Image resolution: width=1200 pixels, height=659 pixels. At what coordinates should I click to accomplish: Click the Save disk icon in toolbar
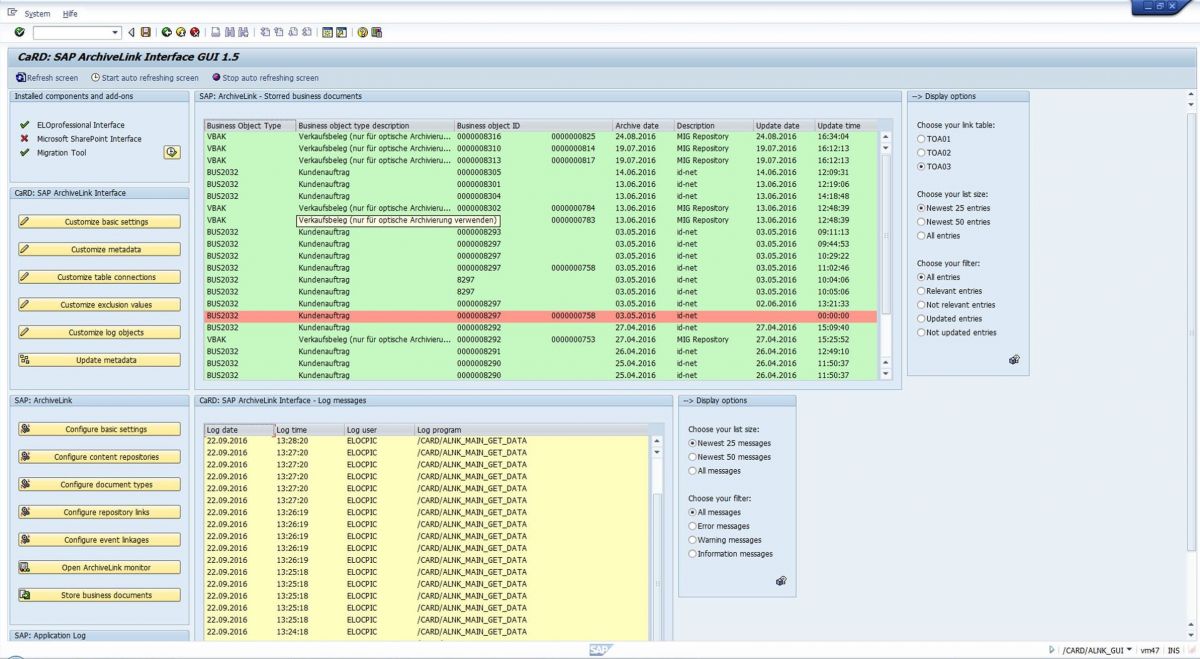(146, 33)
